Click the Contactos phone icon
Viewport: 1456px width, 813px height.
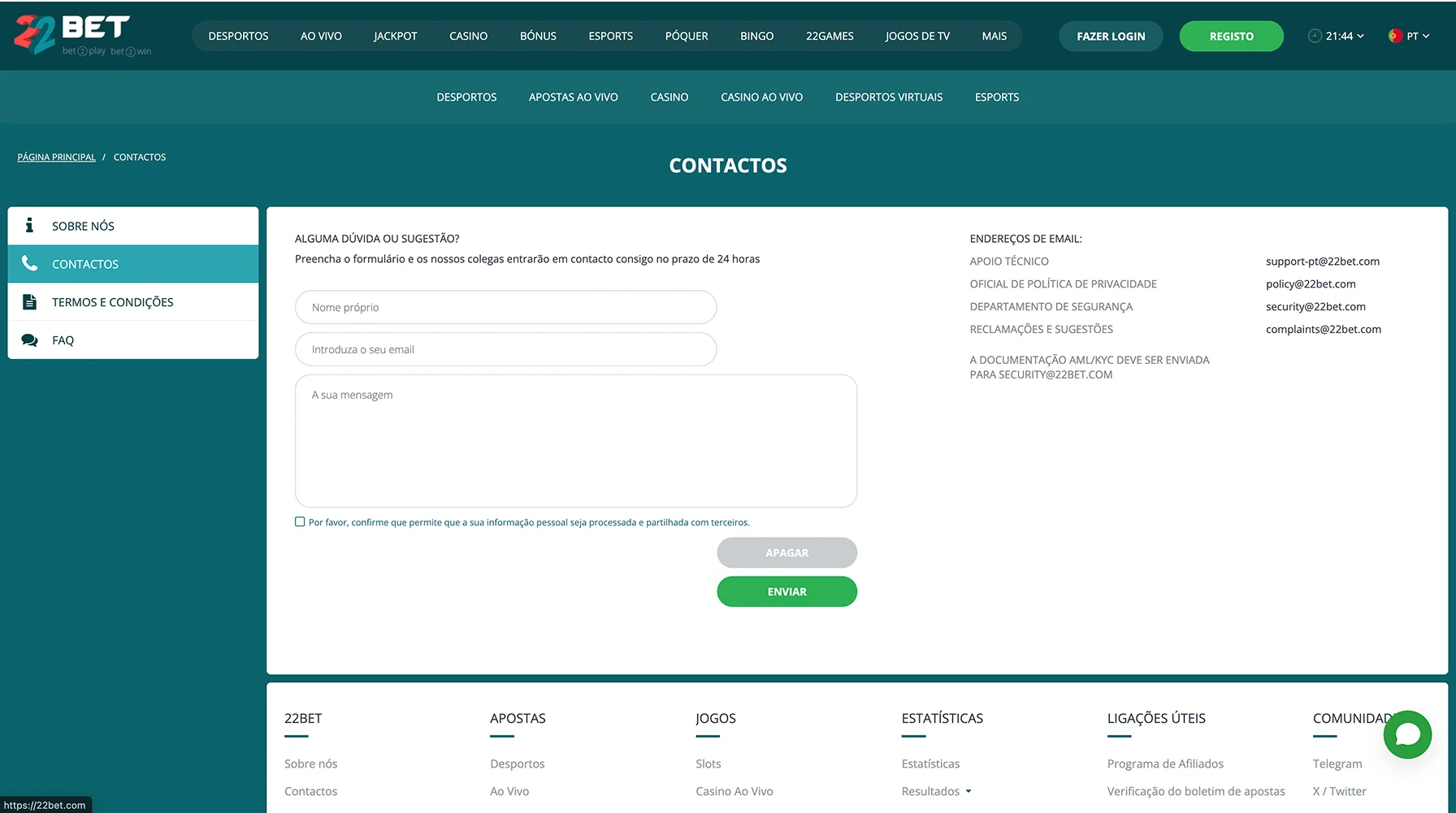(29, 263)
